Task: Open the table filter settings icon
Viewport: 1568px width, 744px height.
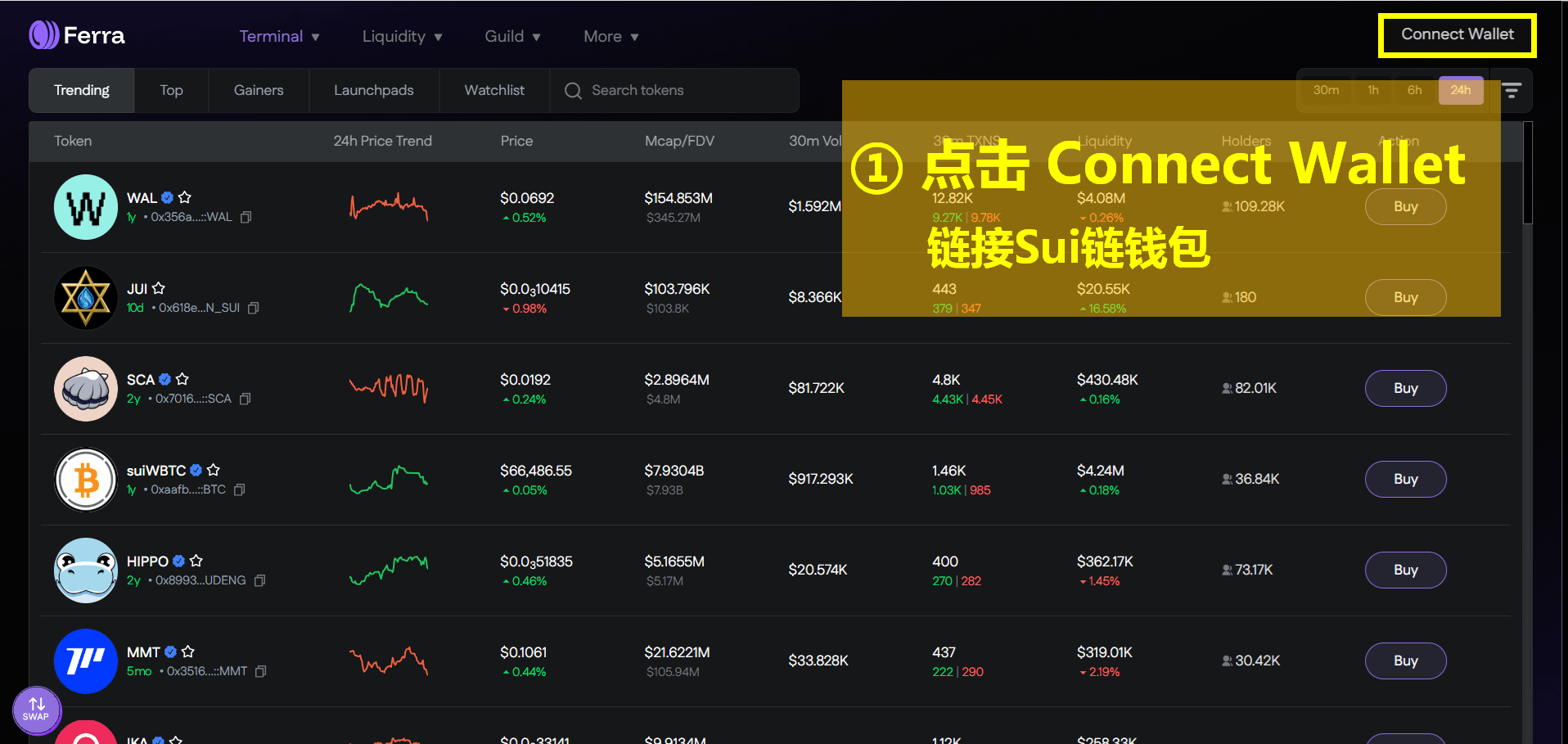Action: pos(1512,91)
